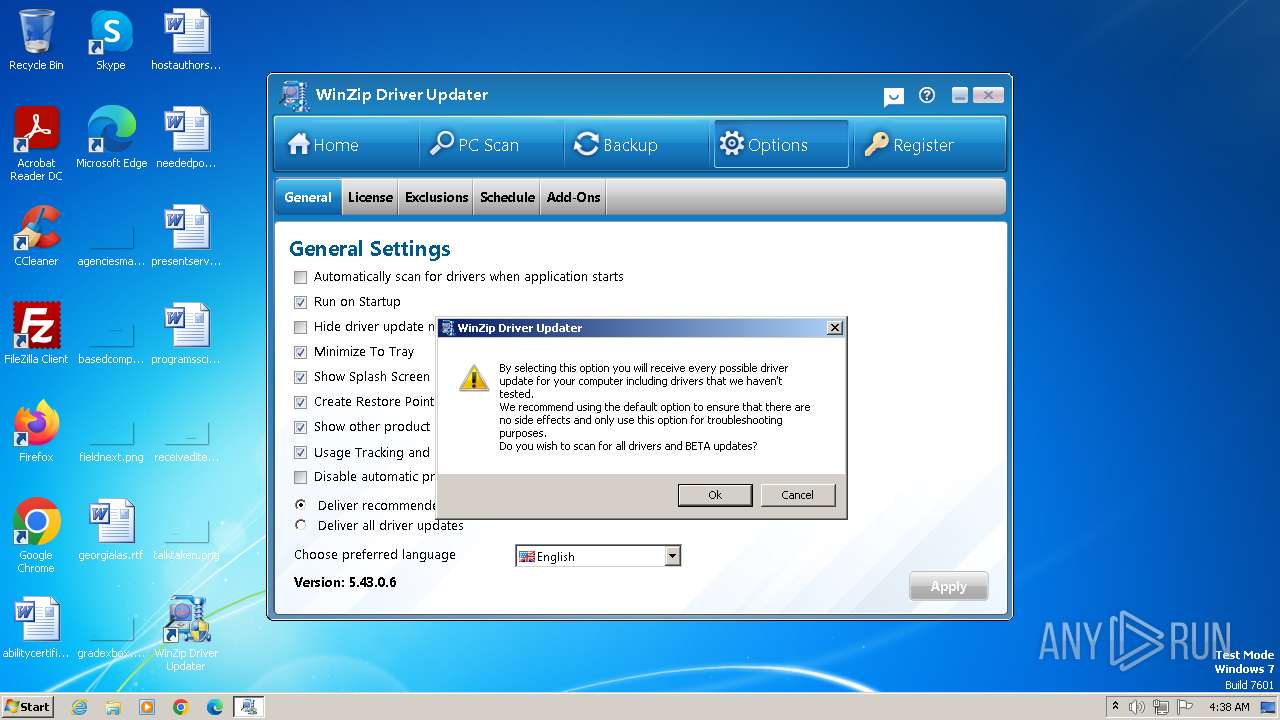Open the Start menu
Viewport: 1280px width, 720px height.
pyautogui.click(x=27, y=706)
